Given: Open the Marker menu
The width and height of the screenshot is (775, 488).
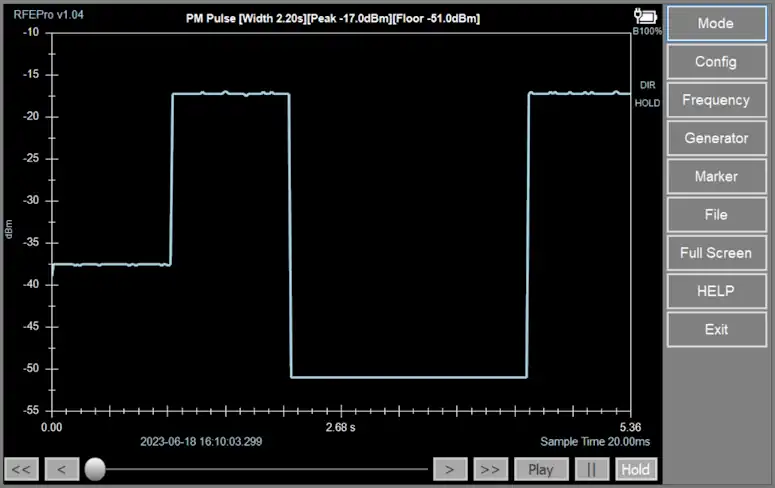Looking at the screenshot, I should [715, 176].
